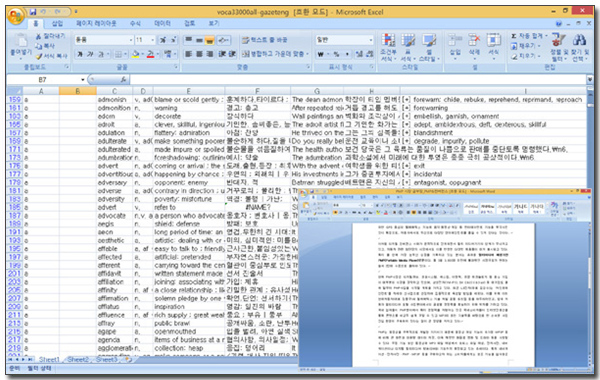Viewport: 600px width, 380px height.
Task: Toggle bottom alignment (highlighted)
Action: (x=209, y=40)
